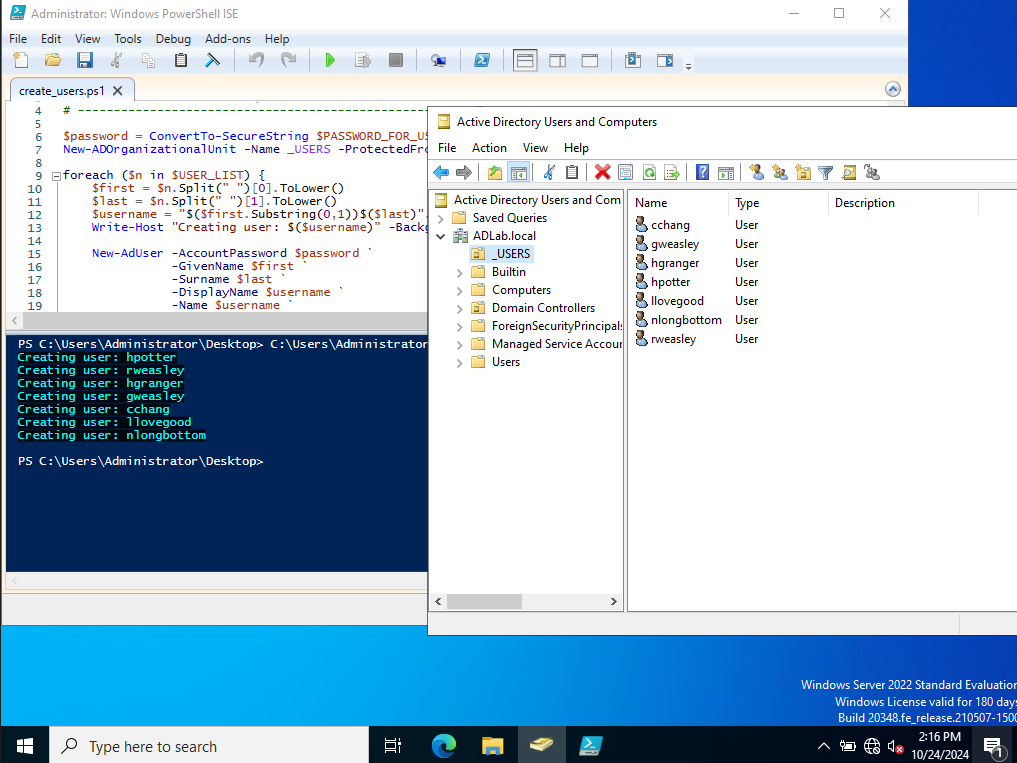Click the green Run Script button
1017x763 pixels.
pyautogui.click(x=330, y=61)
